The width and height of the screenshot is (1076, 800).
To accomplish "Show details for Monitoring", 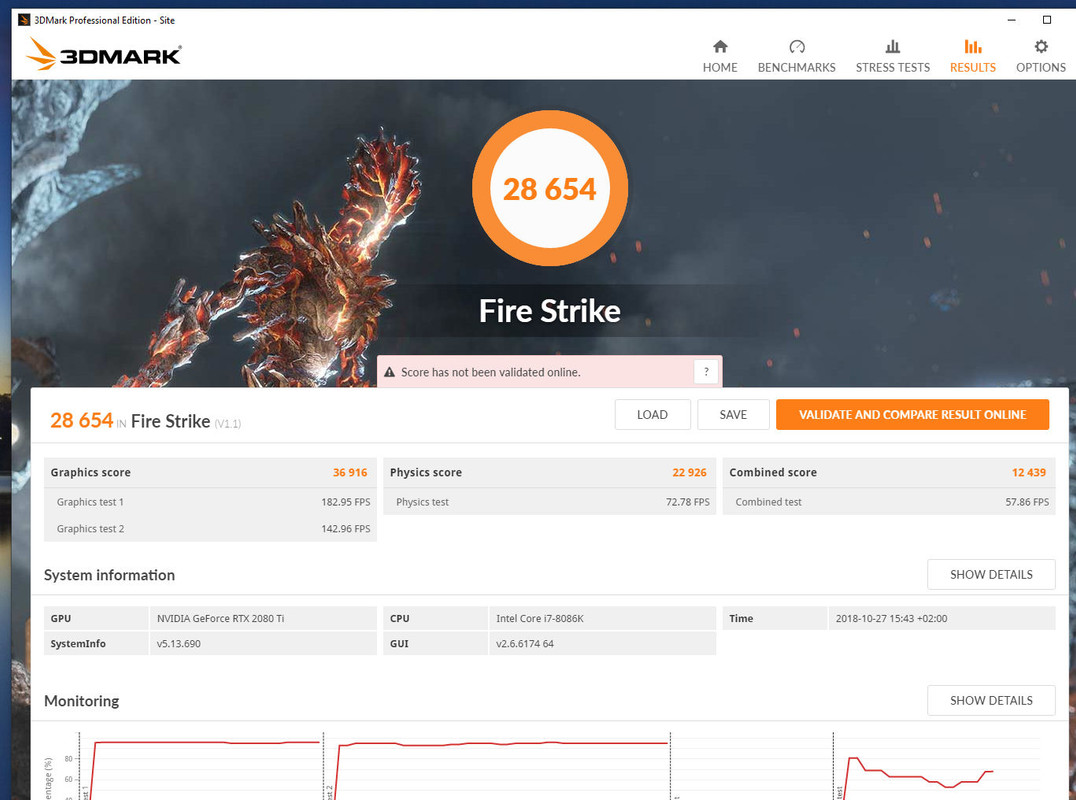I will tap(991, 701).
